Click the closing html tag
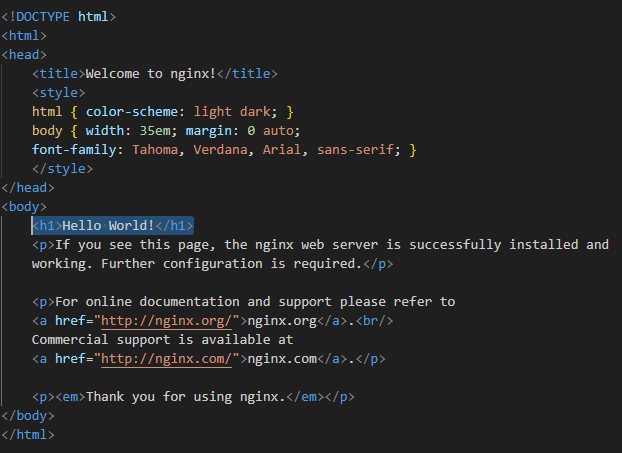 coord(28,435)
